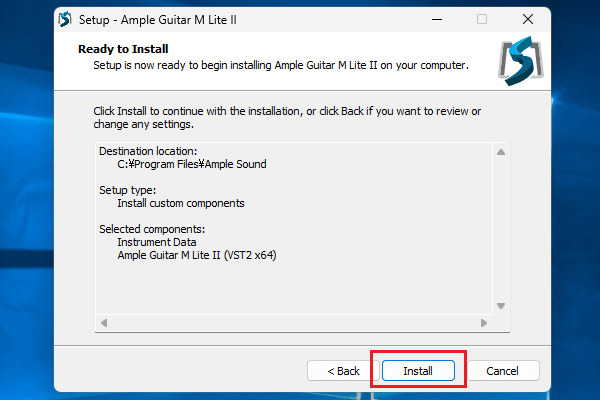Click the summary box scroll down arrow
The height and width of the screenshot is (400, 600).
(x=502, y=306)
